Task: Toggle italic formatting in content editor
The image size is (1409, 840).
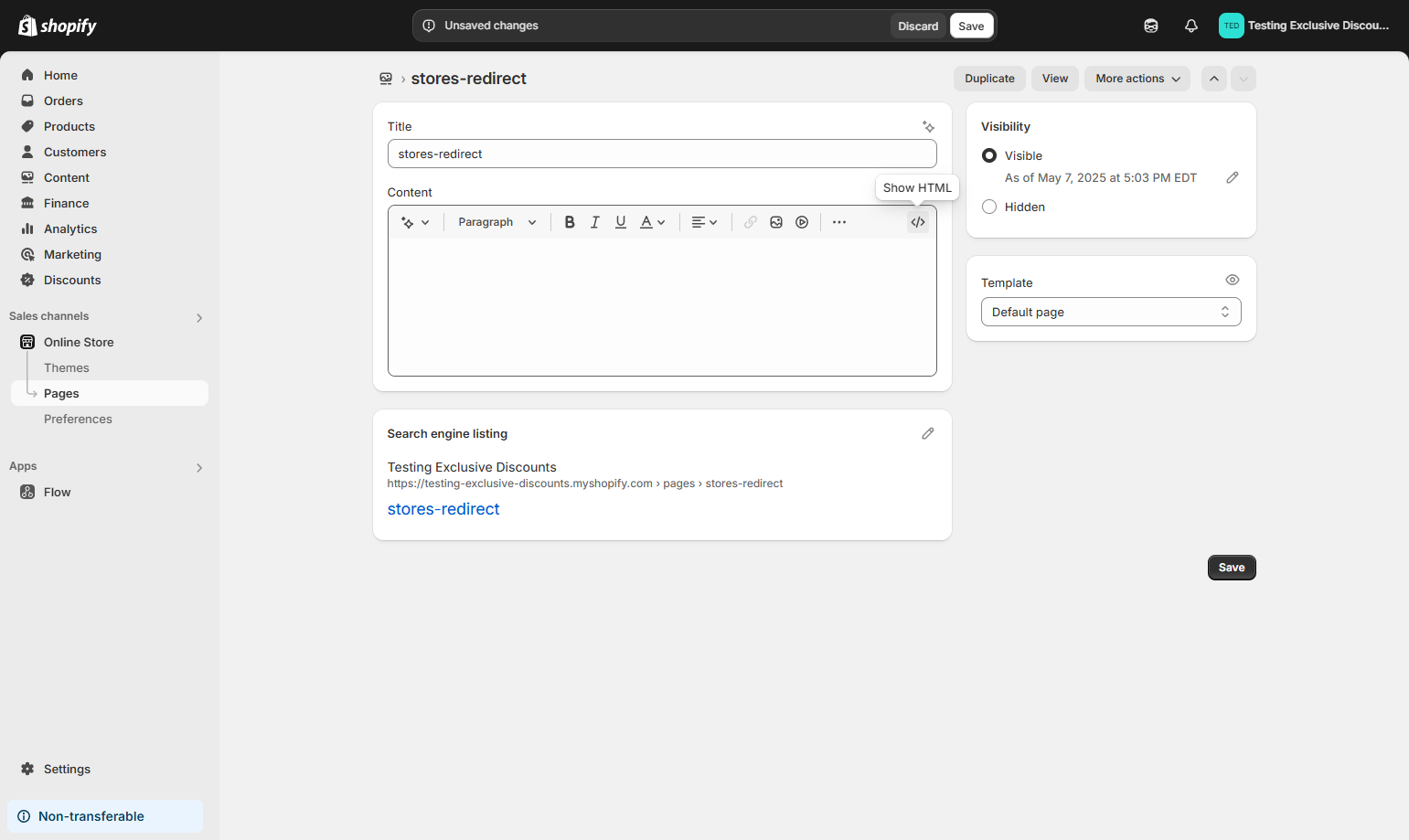Action: 595,222
